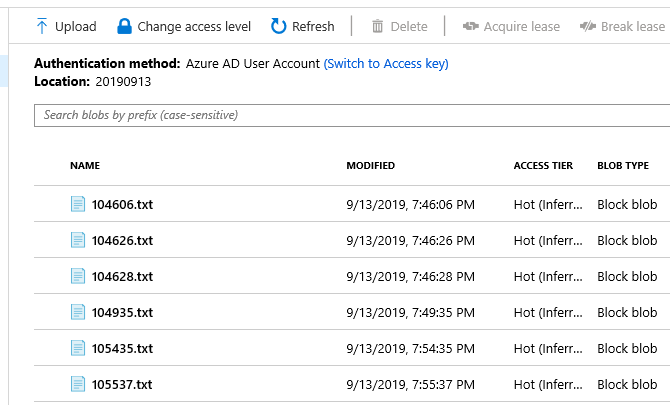The height and width of the screenshot is (405, 670).
Task: Sort blobs by the Name column header
Action: pos(85,165)
